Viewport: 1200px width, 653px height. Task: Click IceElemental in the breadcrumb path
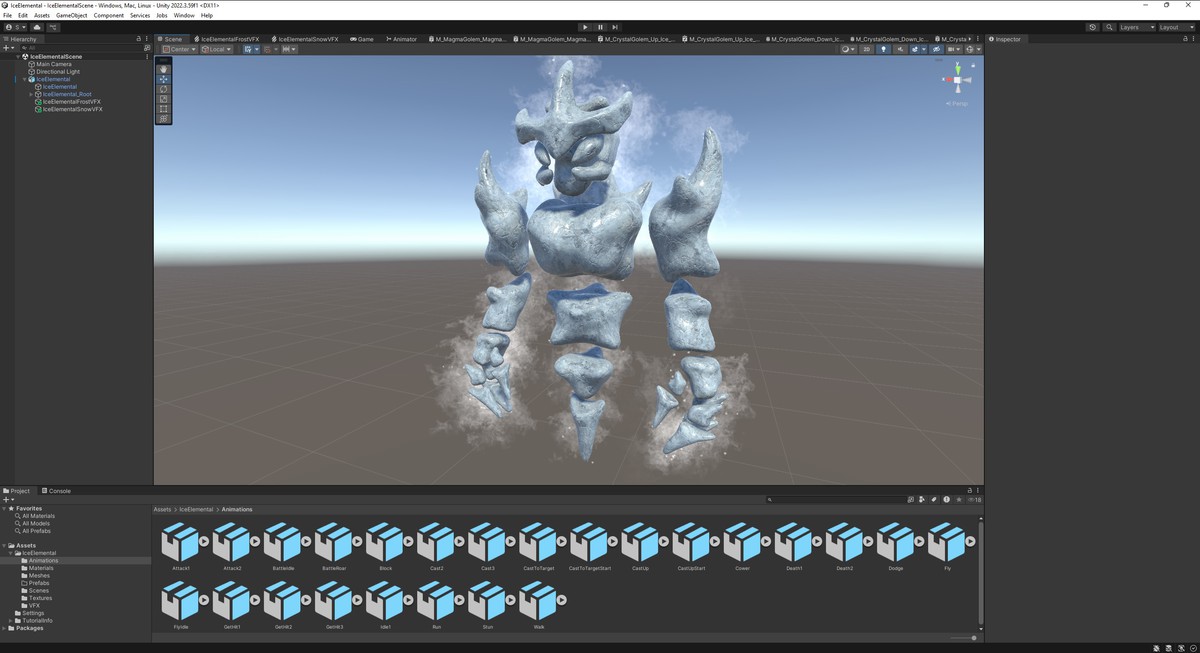tap(196, 509)
